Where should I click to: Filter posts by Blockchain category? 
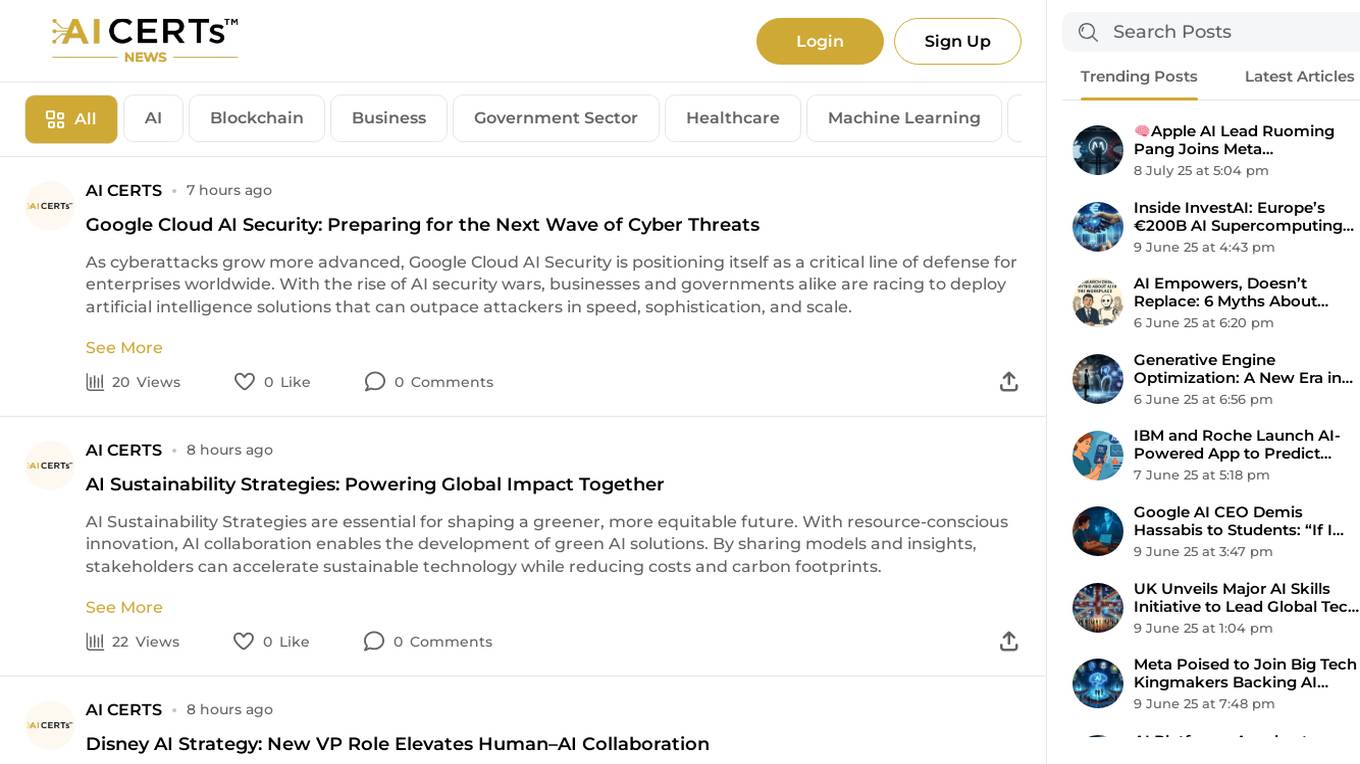coord(257,119)
